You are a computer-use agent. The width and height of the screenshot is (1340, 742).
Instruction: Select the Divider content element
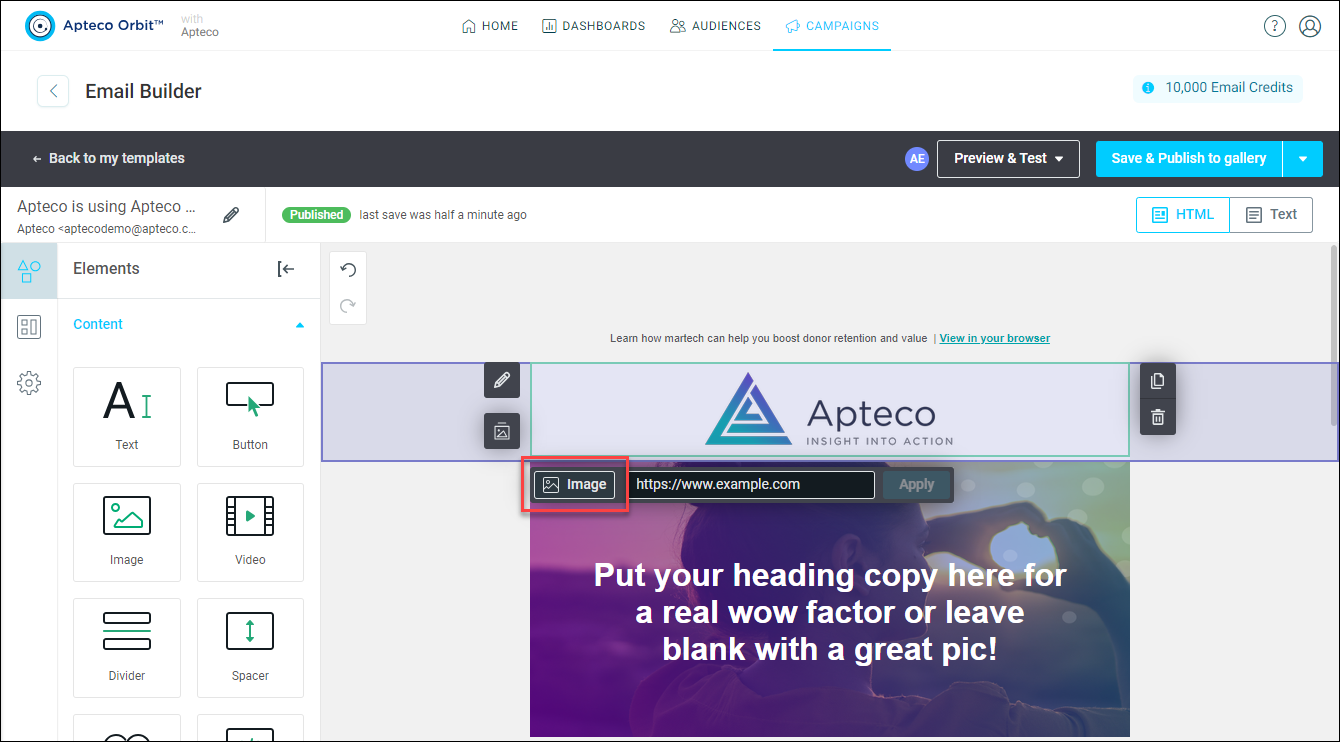point(127,647)
